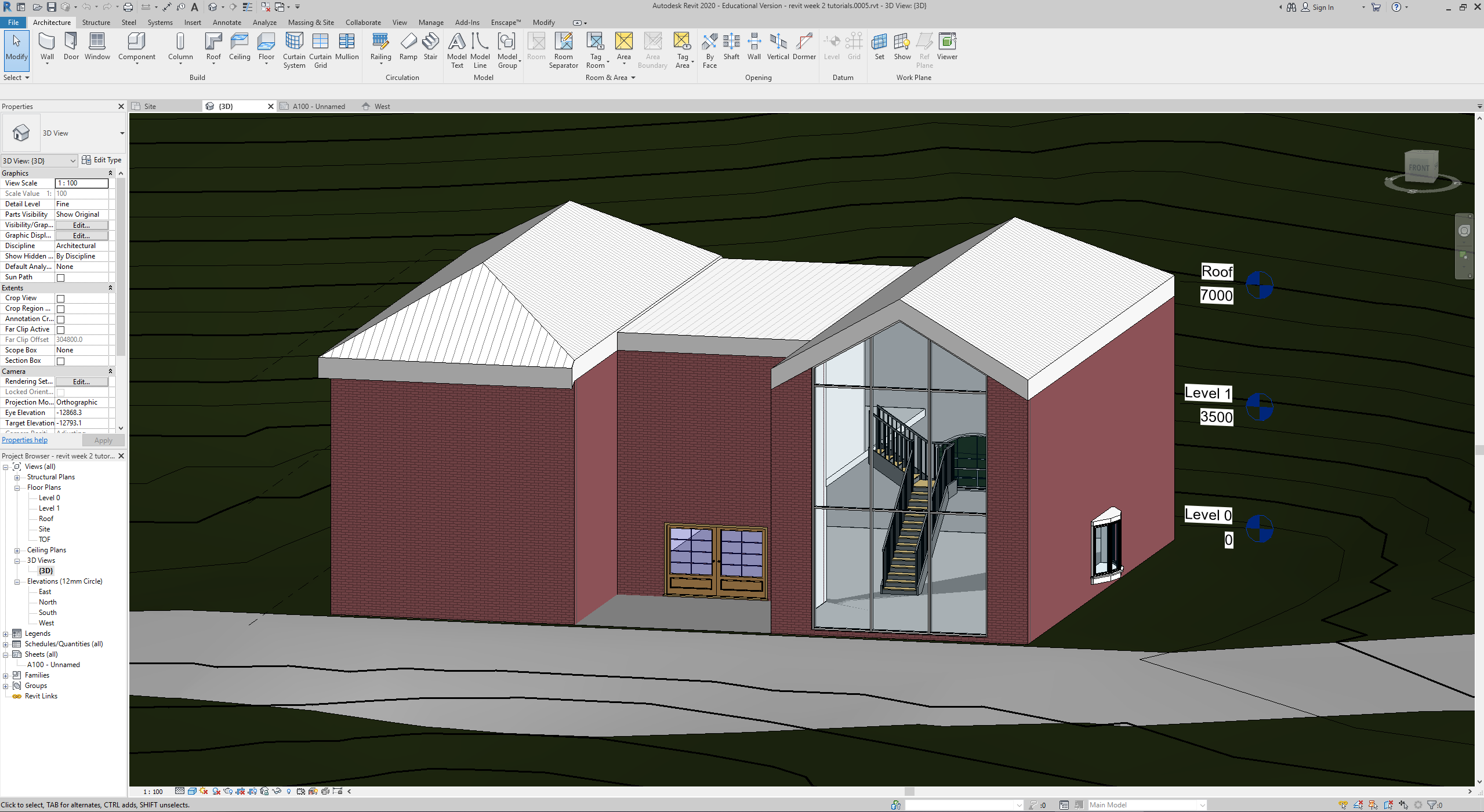Open the work plane Viewer
The width and height of the screenshot is (1484, 812).
947,46
